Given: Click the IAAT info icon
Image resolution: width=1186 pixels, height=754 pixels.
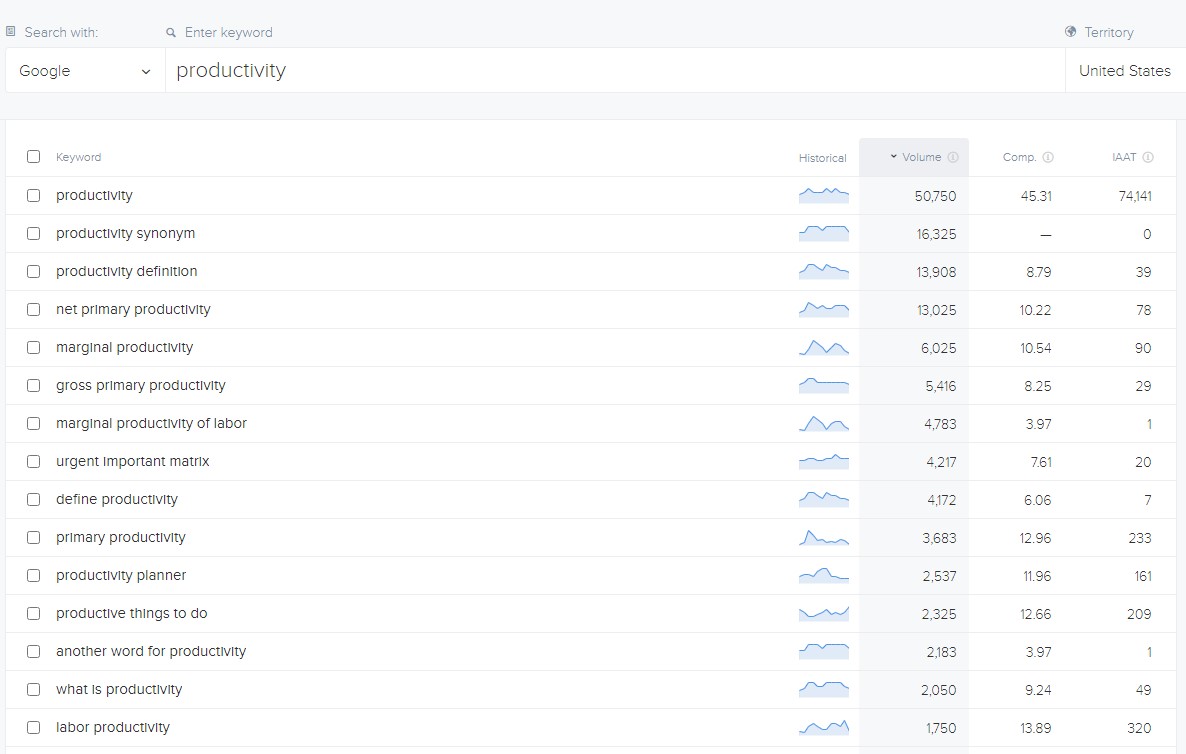Looking at the screenshot, I should 1148,157.
